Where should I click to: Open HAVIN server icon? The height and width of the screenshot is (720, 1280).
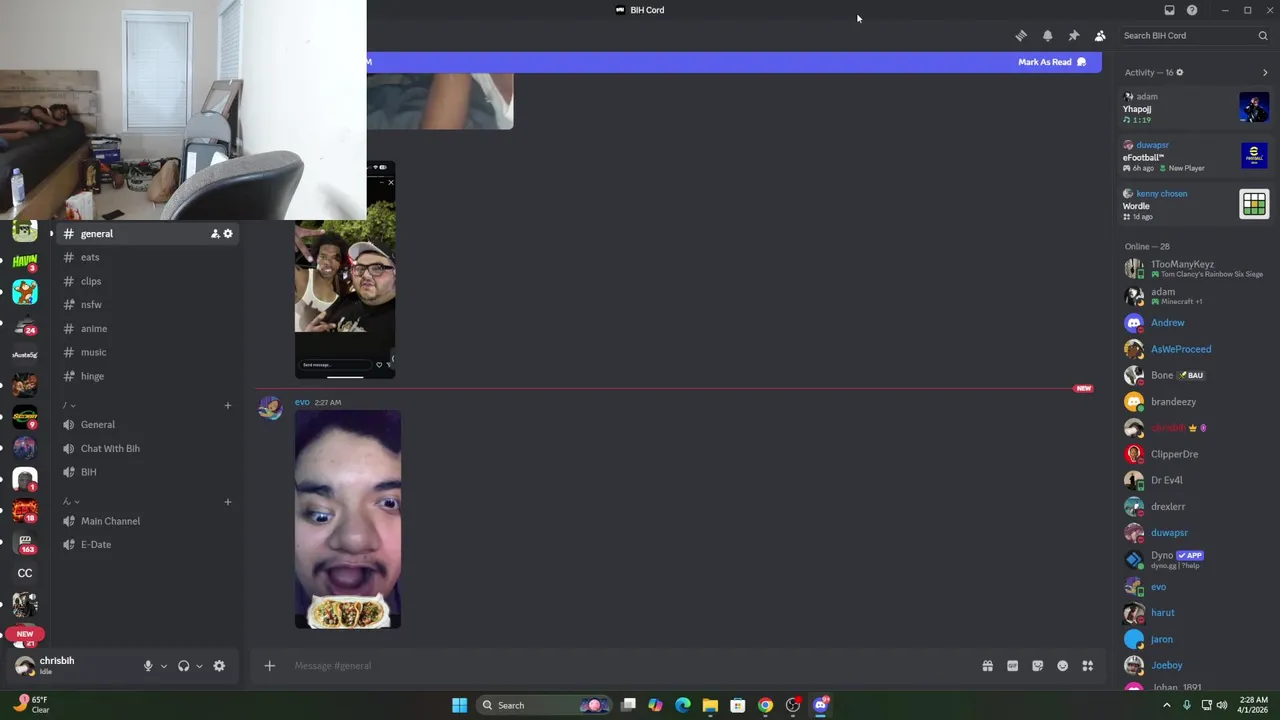tap(25, 262)
